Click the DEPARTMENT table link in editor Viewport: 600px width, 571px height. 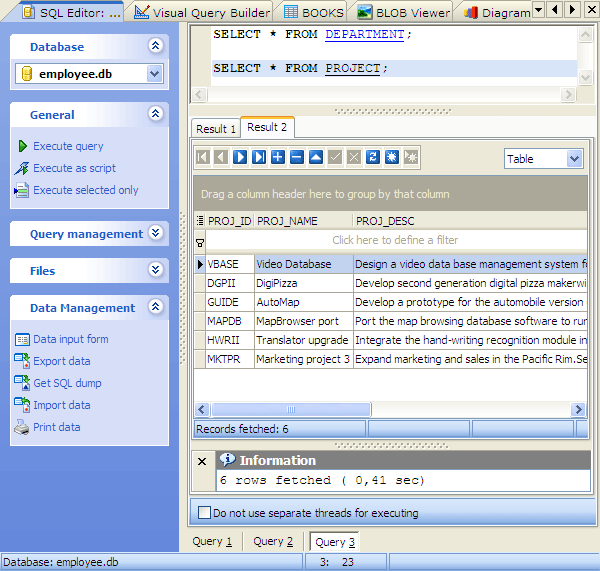pyautogui.click(x=365, y=34)
